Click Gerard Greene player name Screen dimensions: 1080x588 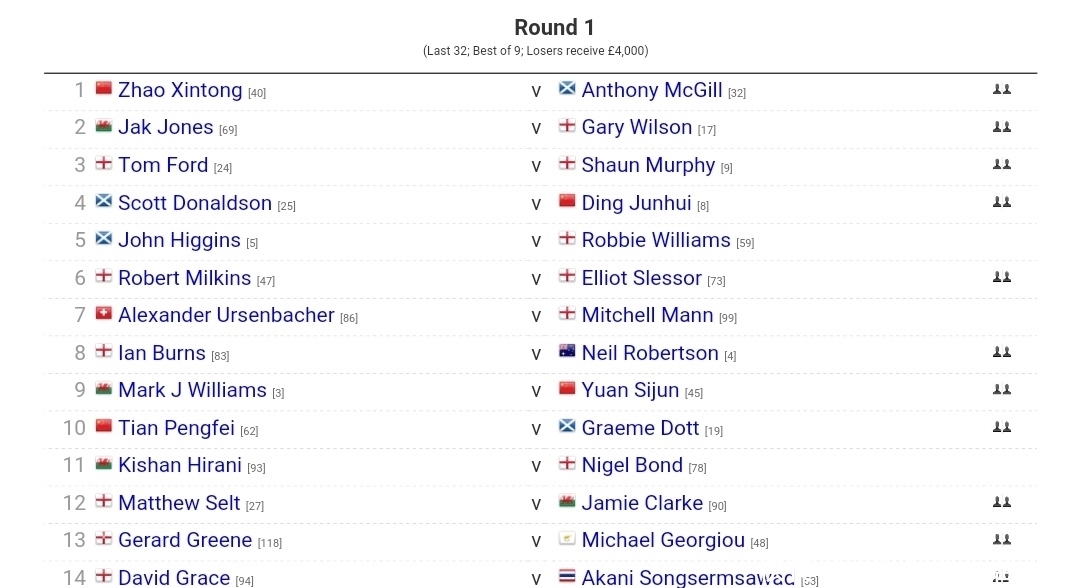pos(185,540)
